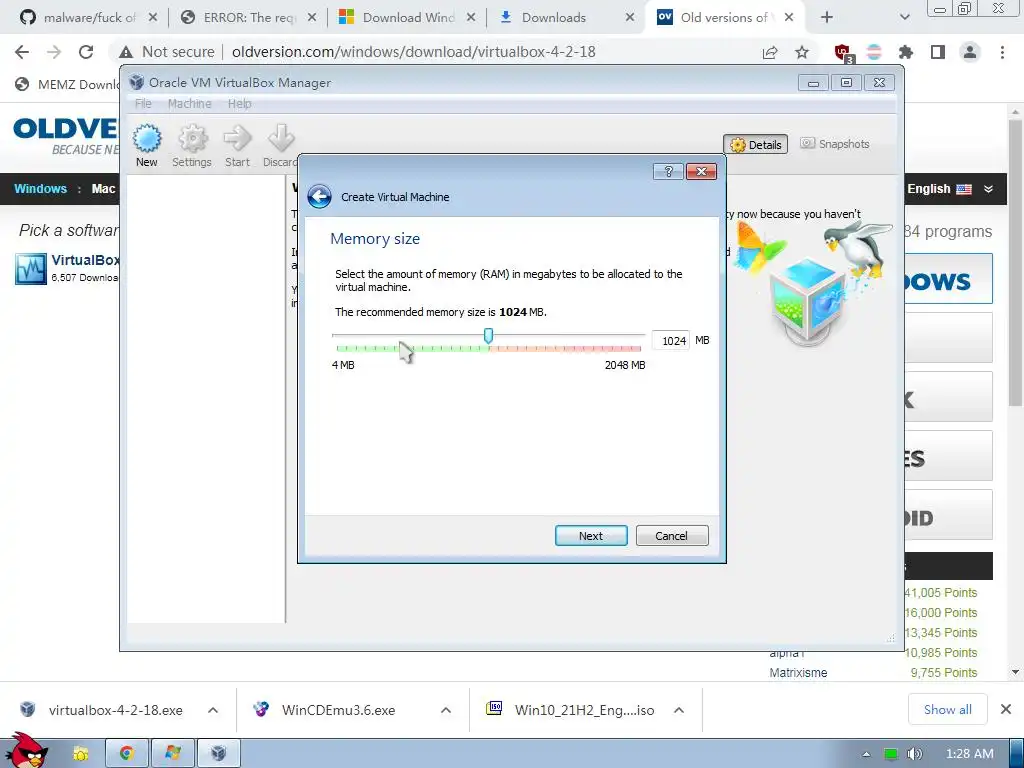Switch to Snapshots view
Screen dimensions: 1024x768
835,144
